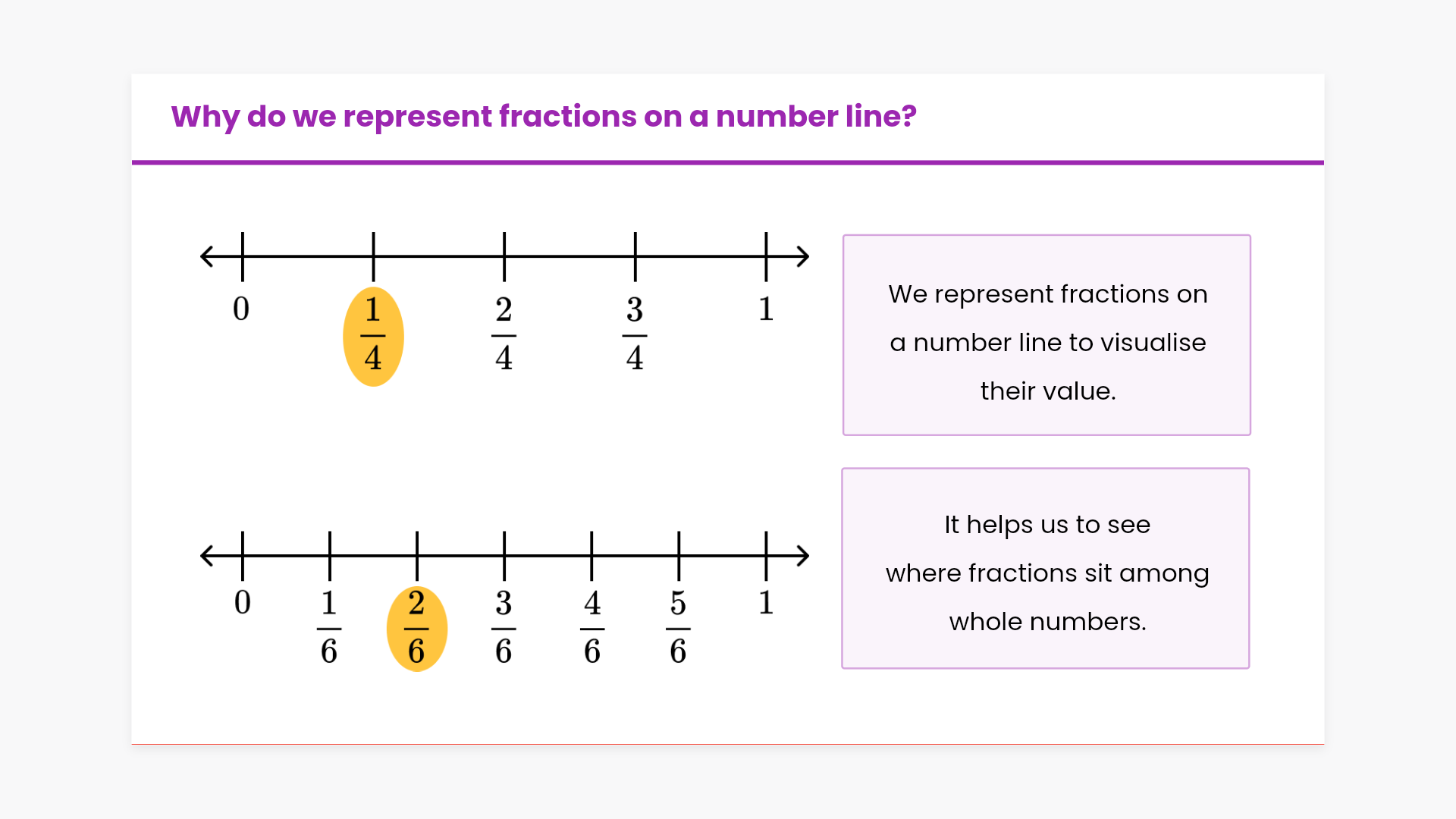Click the 0 label on the quarters line
Screen dimensions: 1456x819
pyautogui.click(x=241, y=309)
